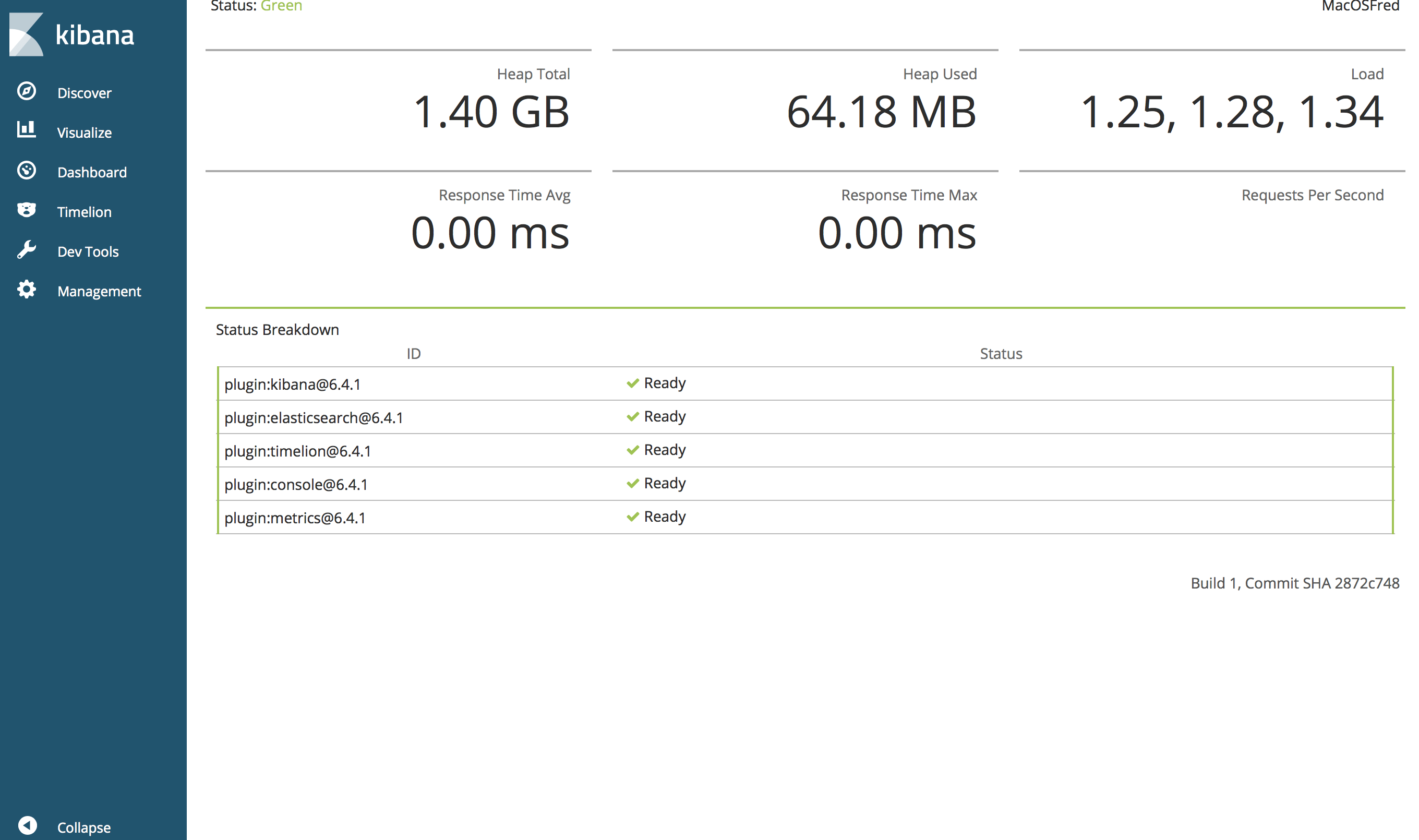Click the Response Time Avg value
The image size is (1419, 840).
[490, 233]
